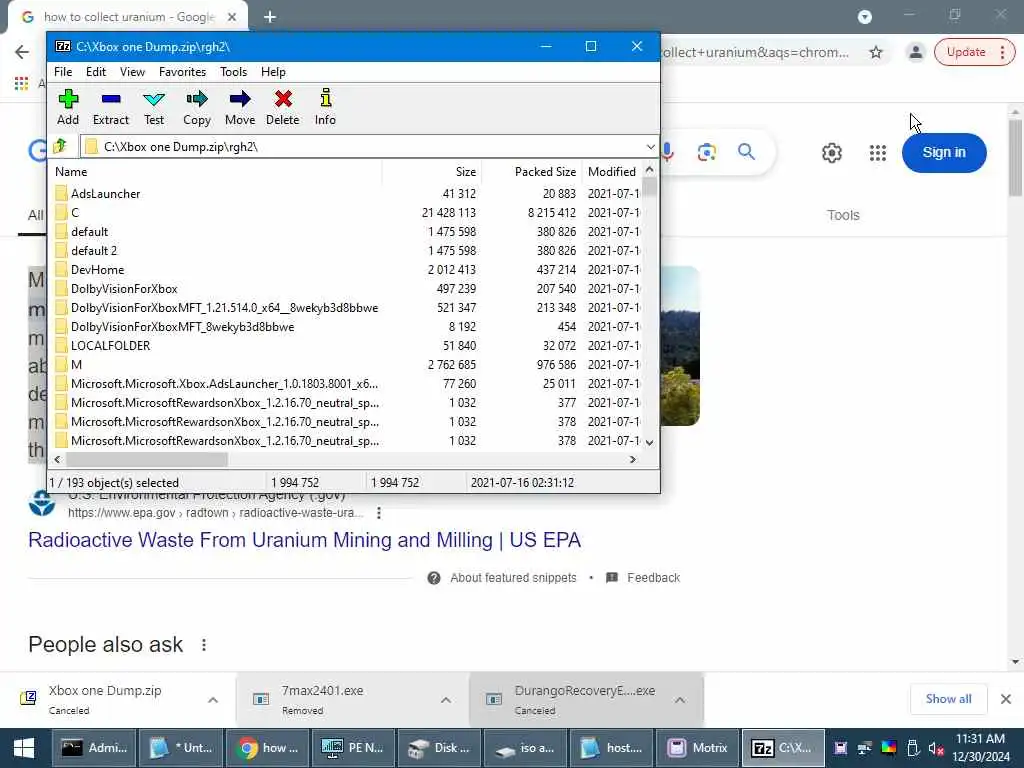Screen dimensions: 1024x768
Task: Close the 'how to collect uranium' tab
Action: [232, 17]
